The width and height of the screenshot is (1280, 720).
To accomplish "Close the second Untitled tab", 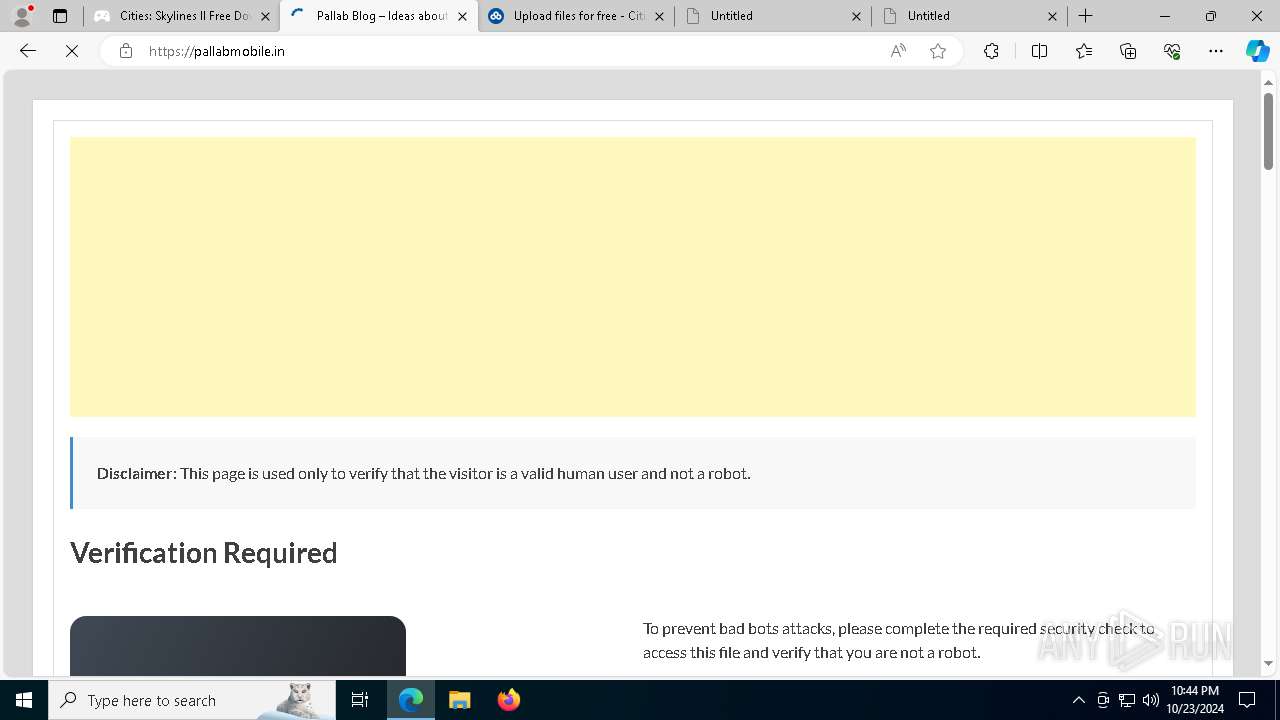I will click(1052, 16).
